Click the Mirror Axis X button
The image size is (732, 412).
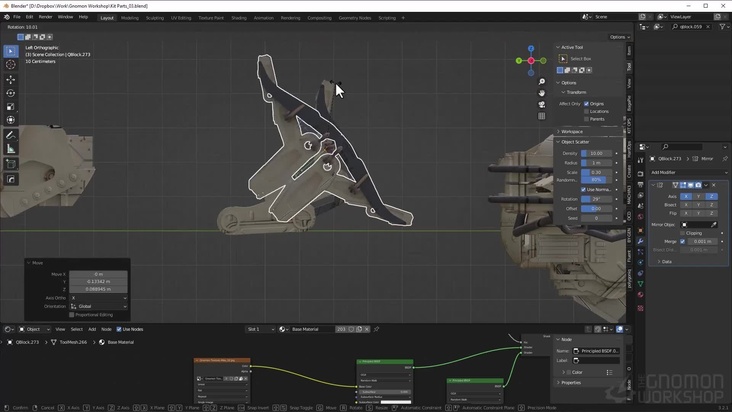click(x=685, y=196)
